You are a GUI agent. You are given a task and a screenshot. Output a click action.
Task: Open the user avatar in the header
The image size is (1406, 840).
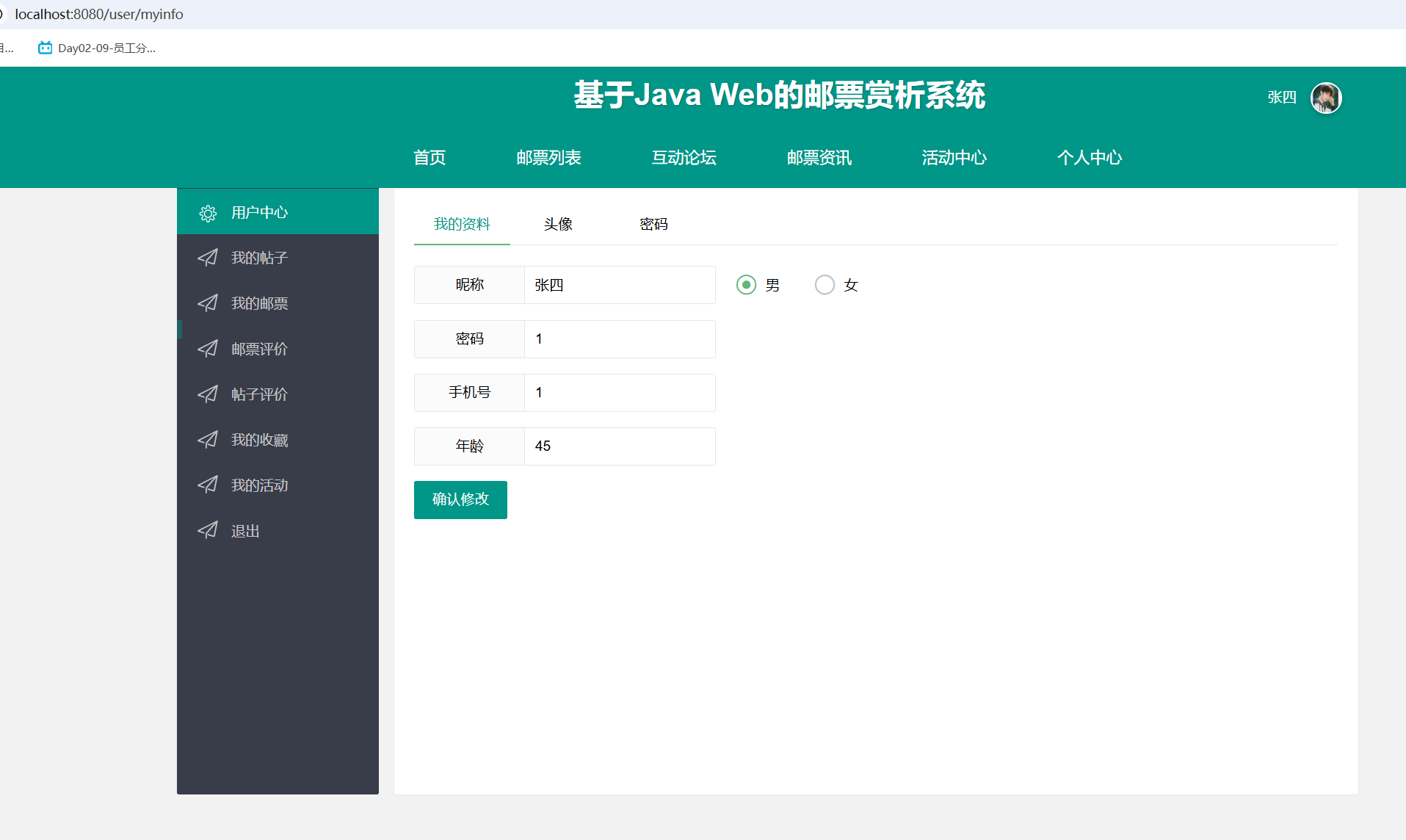[1326, 98]
